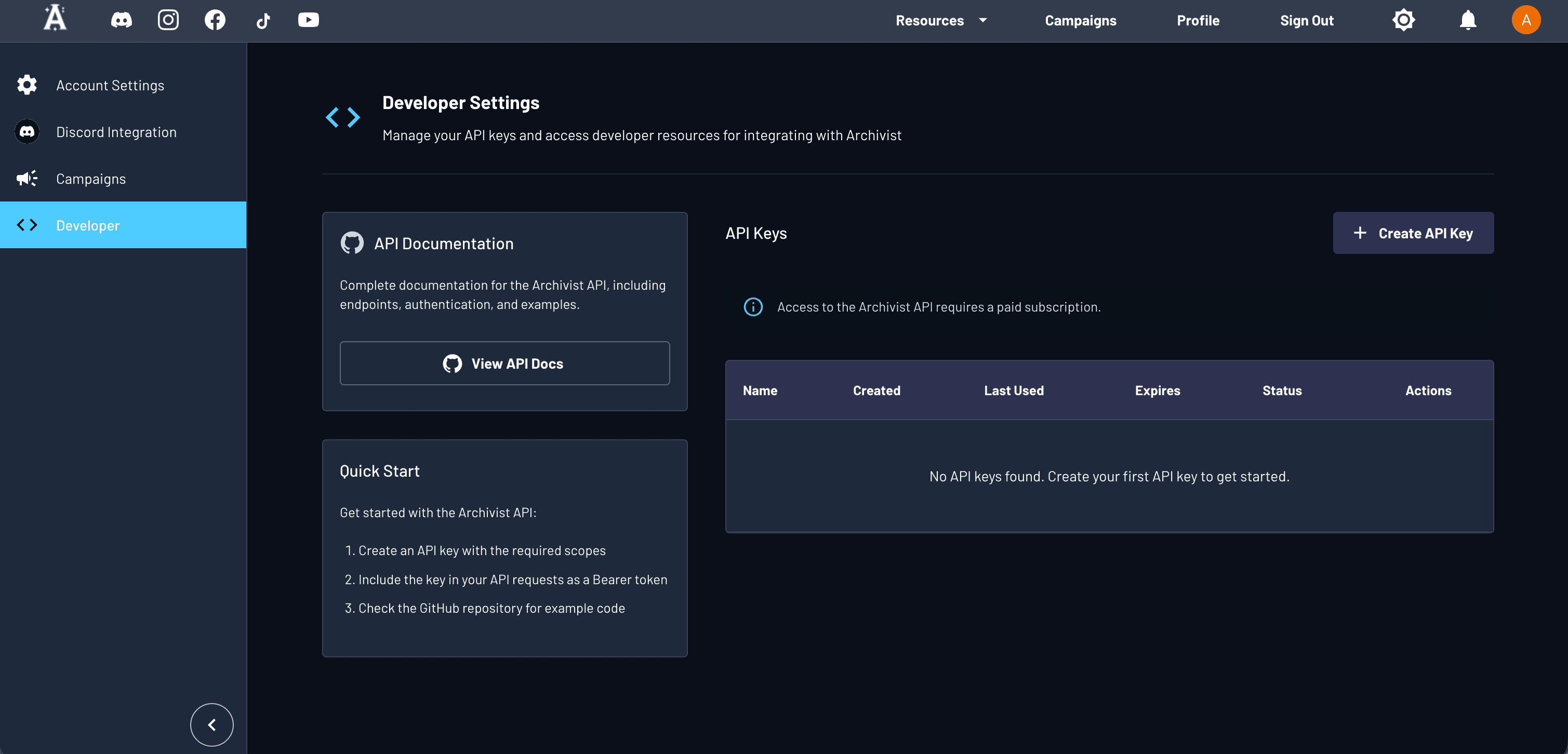
Task: Go to Profile in top navigation
Action: [x=1198, y=20]
